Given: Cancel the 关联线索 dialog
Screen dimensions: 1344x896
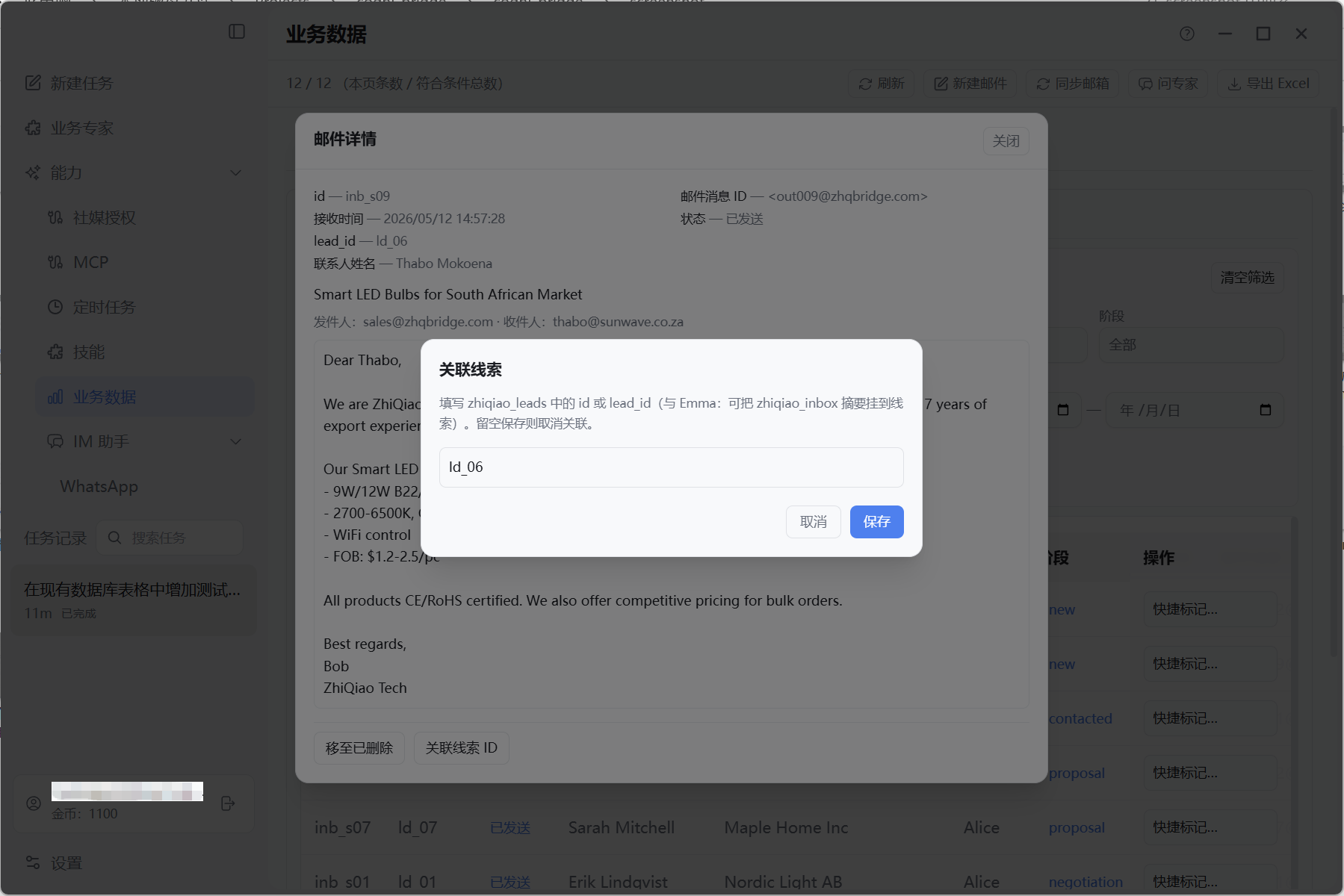Looking at the screenshot, I should 813,522.
